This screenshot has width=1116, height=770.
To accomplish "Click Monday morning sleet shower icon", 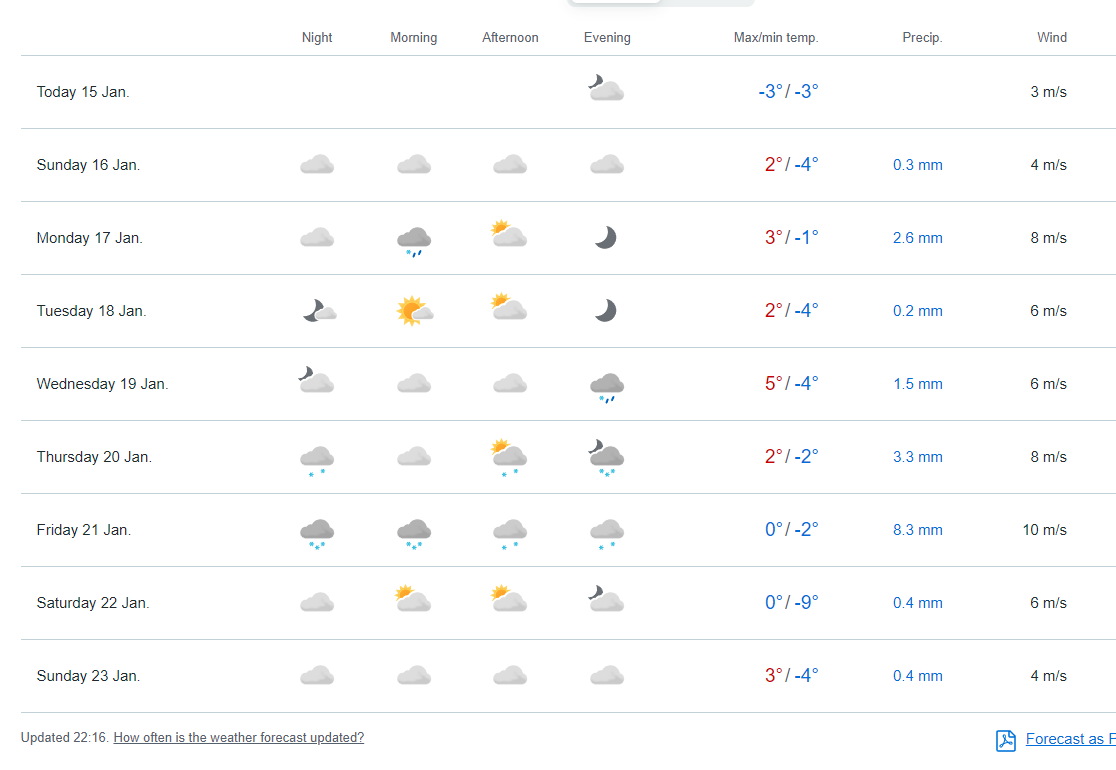I will [414, 240].
